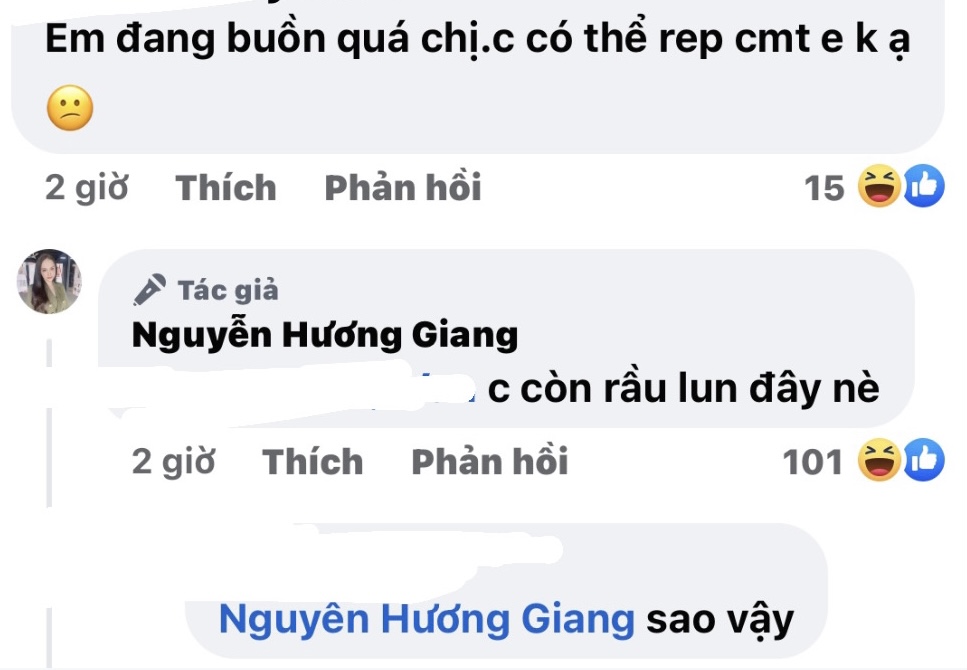
Task: Open the Nguyễn Hương Giang author name link
Action: point(325,336)
